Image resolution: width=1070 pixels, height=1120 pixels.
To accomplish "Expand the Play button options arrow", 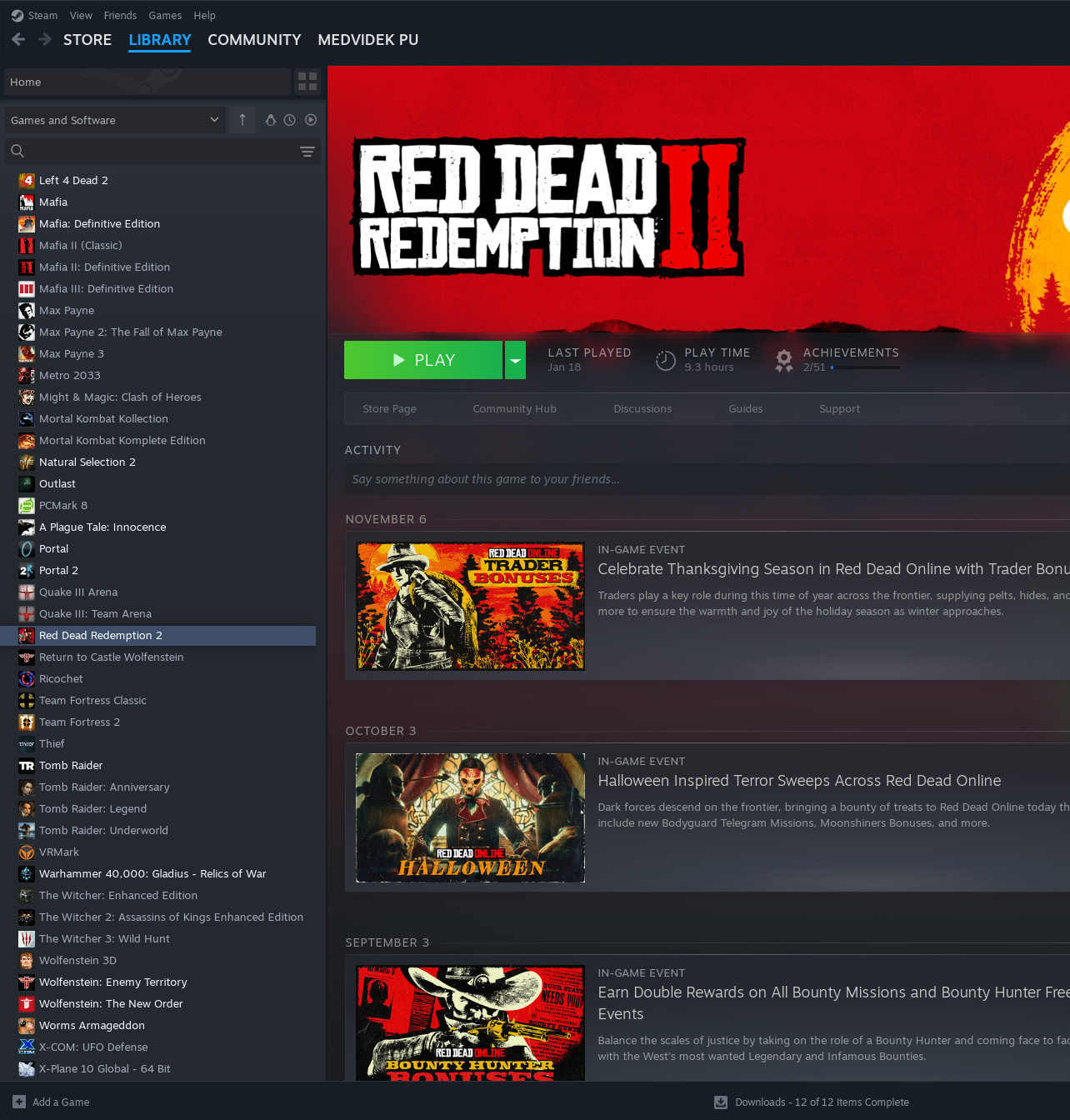I will point(515,360).
